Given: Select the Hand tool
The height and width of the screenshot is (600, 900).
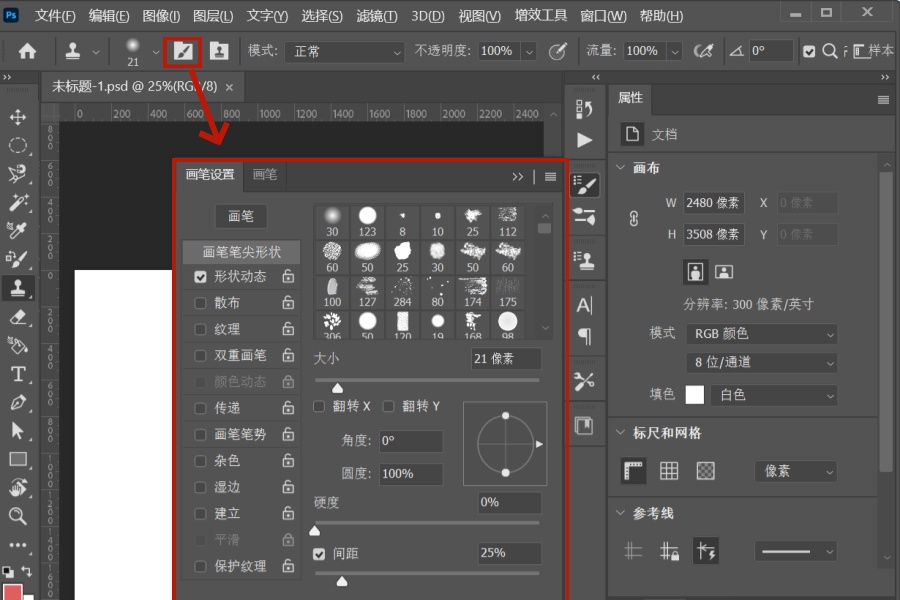Looking at the screenshot, I should pos(17,487).
